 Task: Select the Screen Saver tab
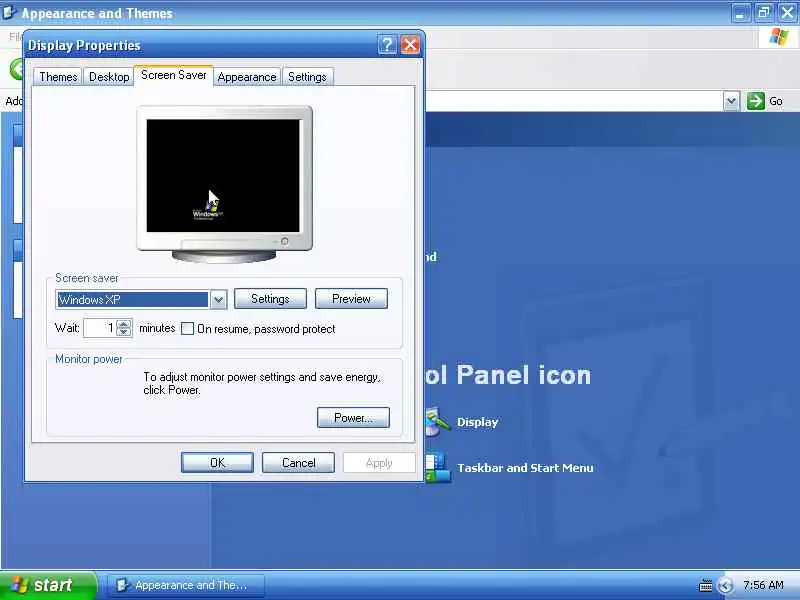point(173,76)
